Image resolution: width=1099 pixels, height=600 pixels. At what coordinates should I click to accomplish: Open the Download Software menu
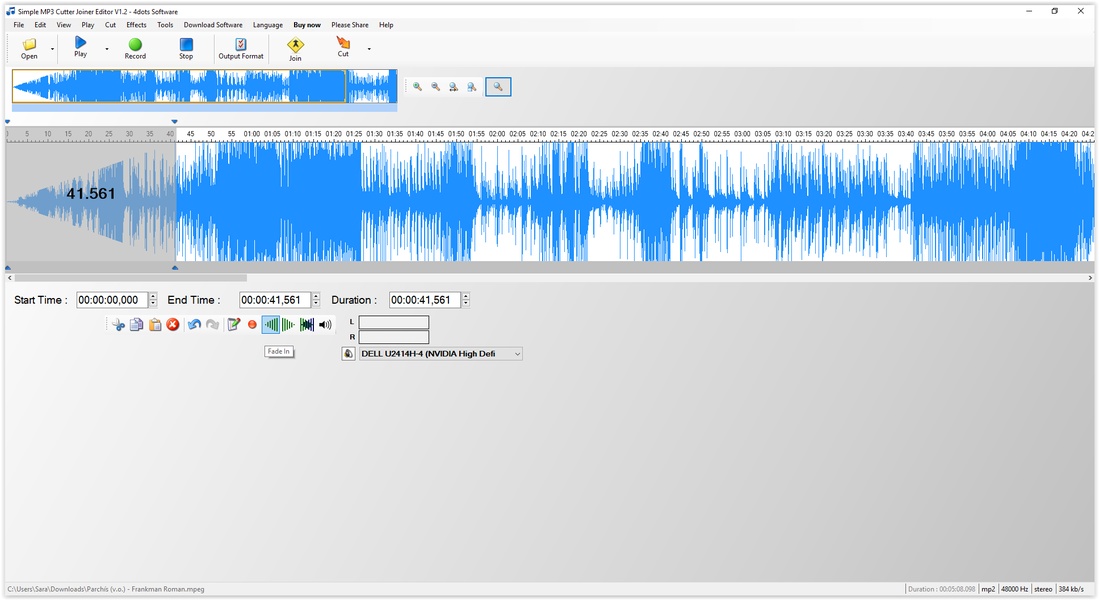[x=213, y=25]
